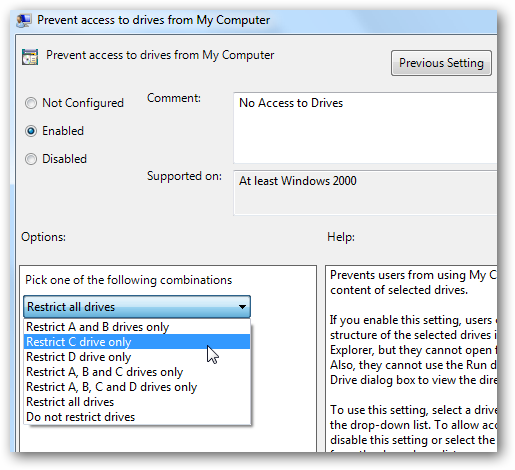Click the window title bar text
The width and height of the screenshot is (515, 470).
153,20
